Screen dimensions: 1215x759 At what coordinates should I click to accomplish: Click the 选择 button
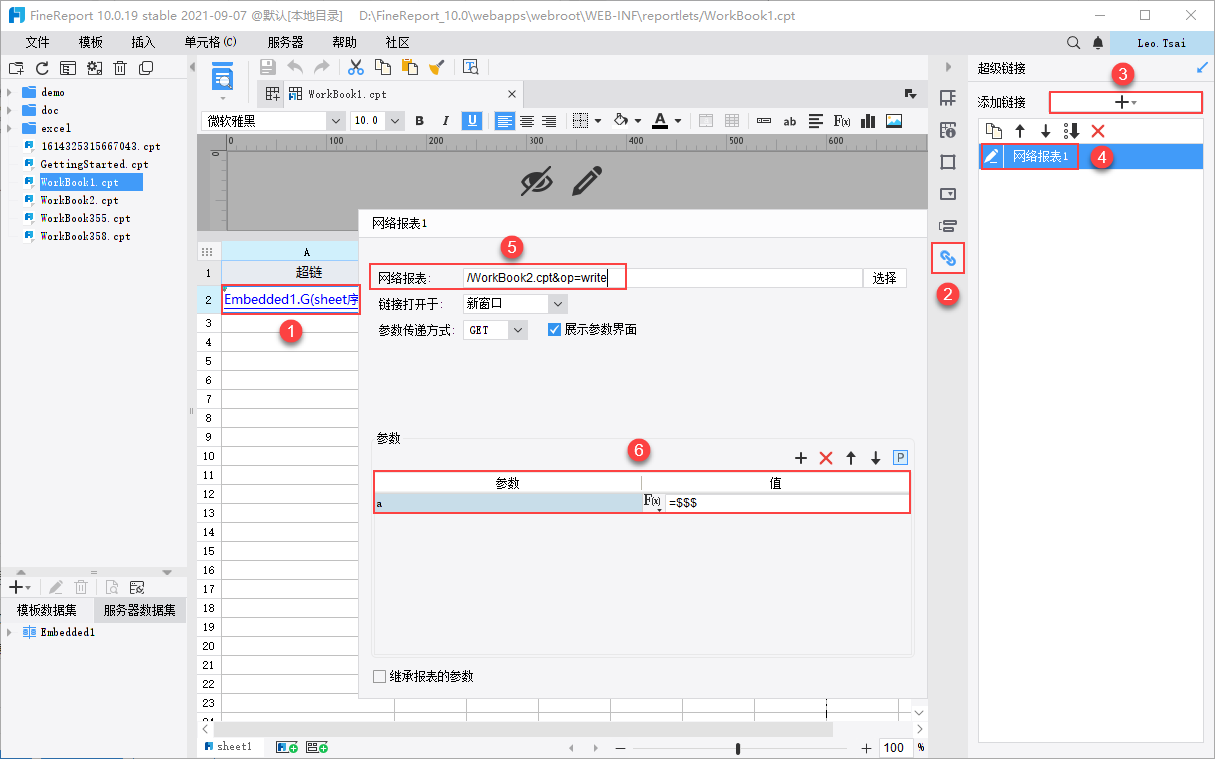tap(884, 278)
